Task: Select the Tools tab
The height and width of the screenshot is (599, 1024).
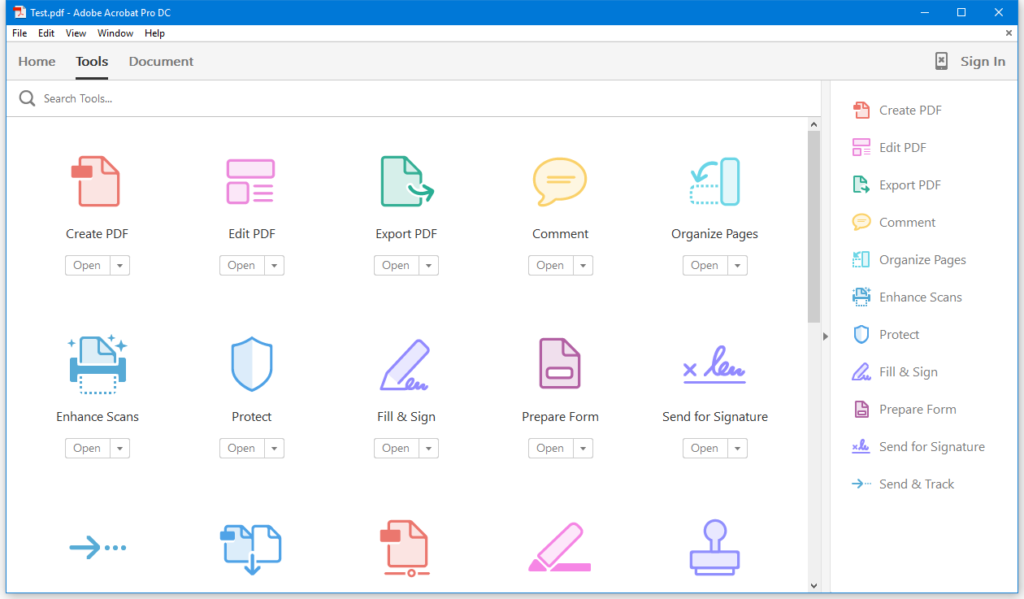Action: point(91,61)
